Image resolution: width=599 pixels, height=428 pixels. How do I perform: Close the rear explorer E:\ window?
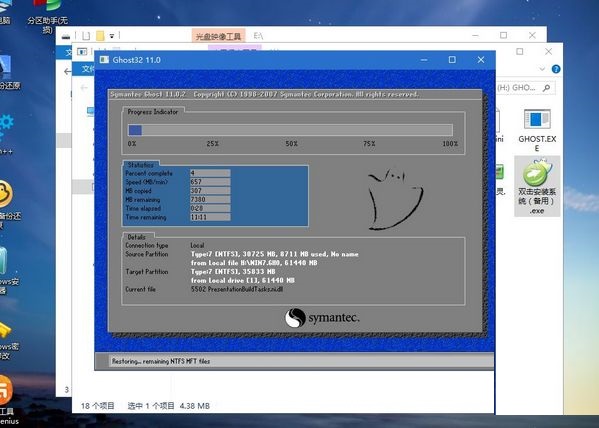[x=532, y=36]
